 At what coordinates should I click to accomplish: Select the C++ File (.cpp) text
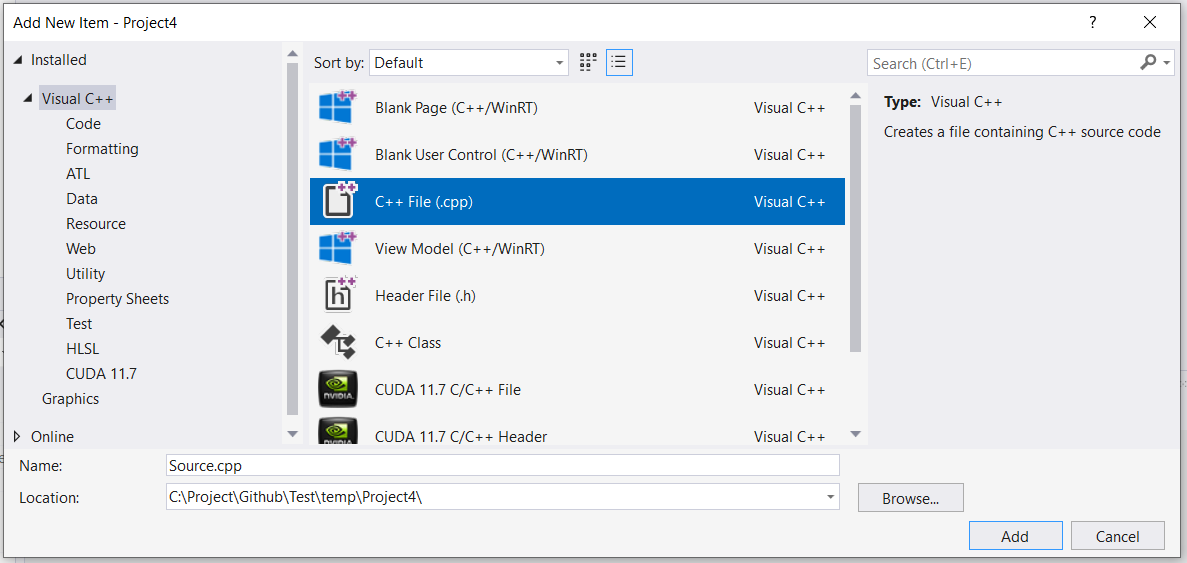click(x=425, y=201)
